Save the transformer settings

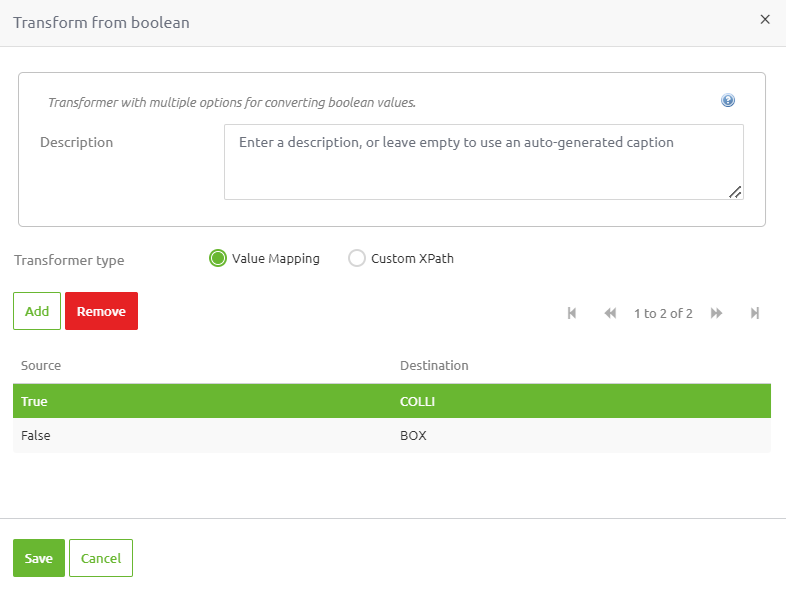click(39, 558)
